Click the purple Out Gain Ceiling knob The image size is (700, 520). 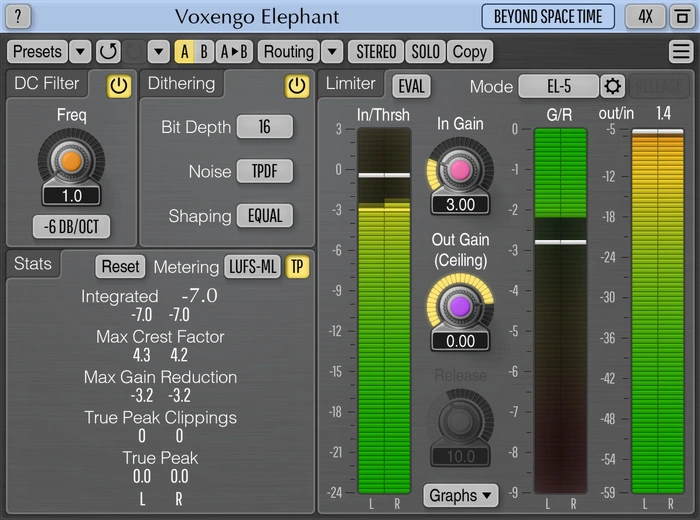[460, 306]
